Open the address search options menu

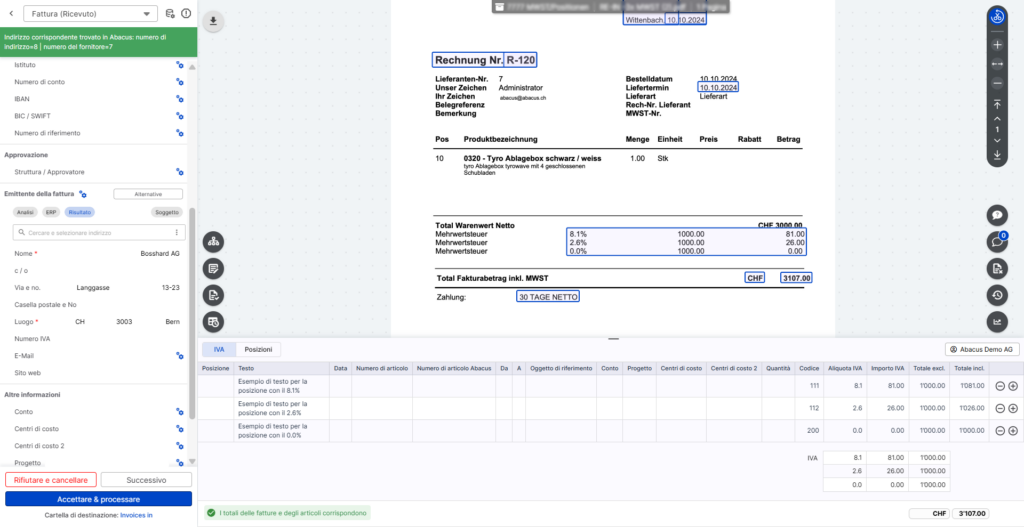(x=177, y=233)
